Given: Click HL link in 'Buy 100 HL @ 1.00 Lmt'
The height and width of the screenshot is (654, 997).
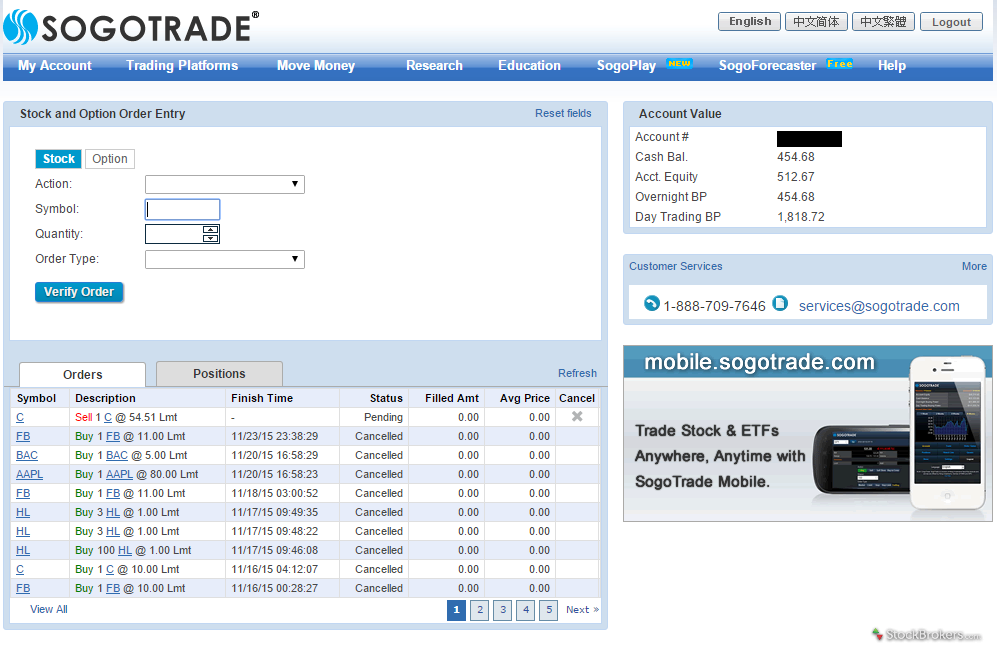Looking at the screenshot, I should (x=125, y=550).
